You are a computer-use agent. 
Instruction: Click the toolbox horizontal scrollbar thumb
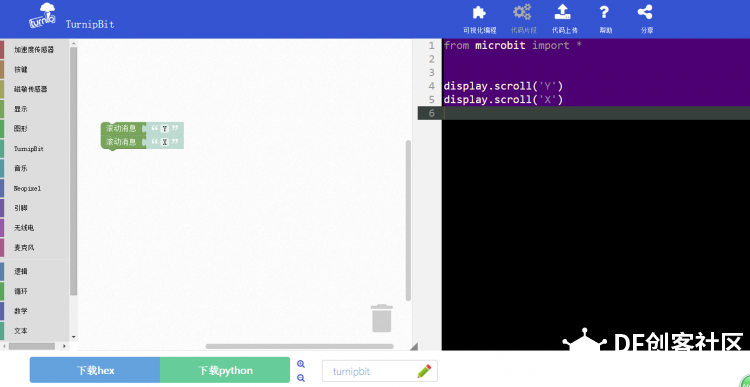pyautogui.click(x=32, y=346)
